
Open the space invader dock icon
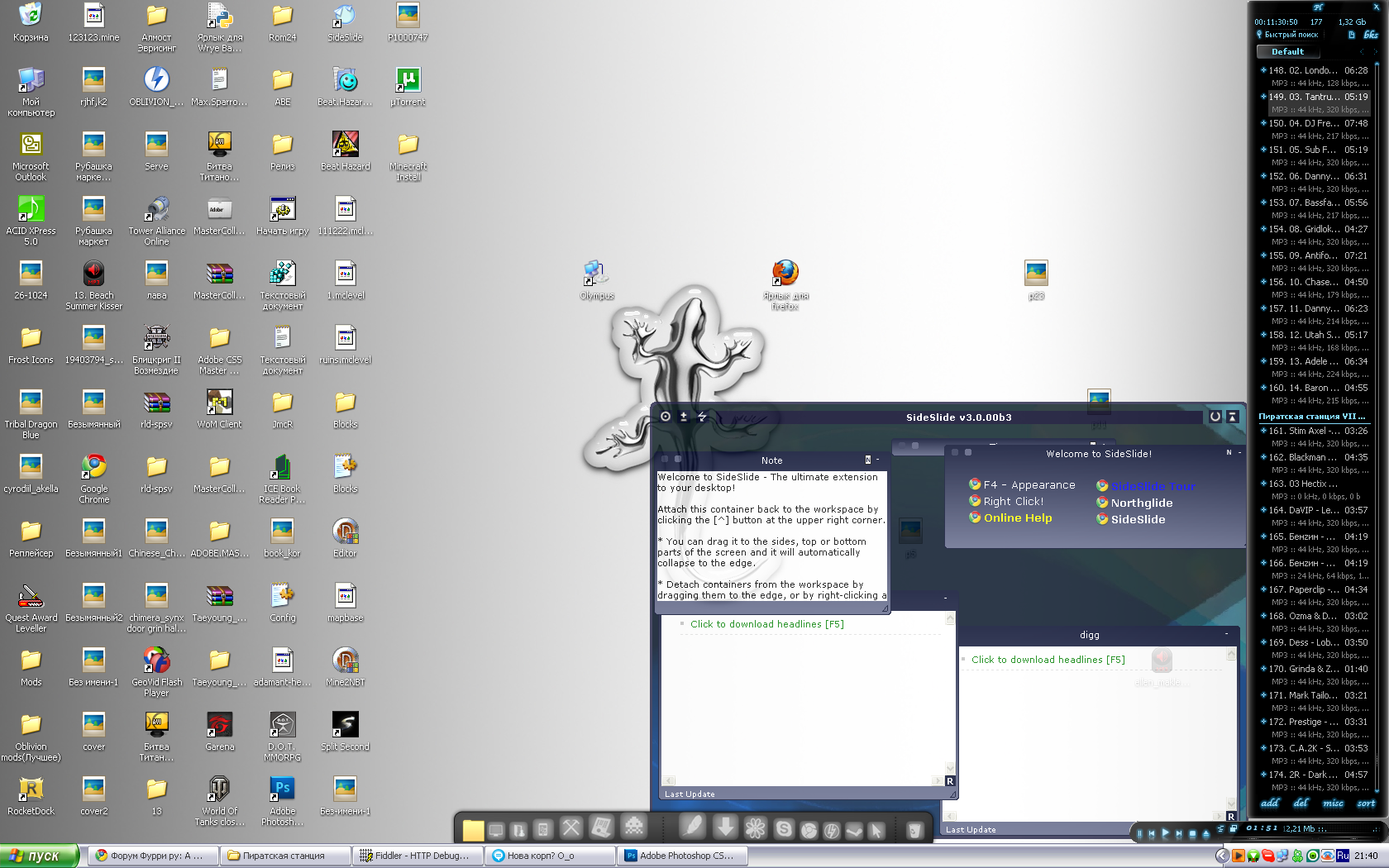(634, 827)
